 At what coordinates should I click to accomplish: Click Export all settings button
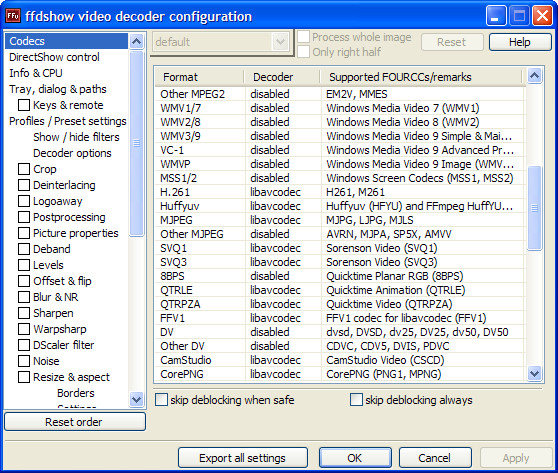pos(243,458)
